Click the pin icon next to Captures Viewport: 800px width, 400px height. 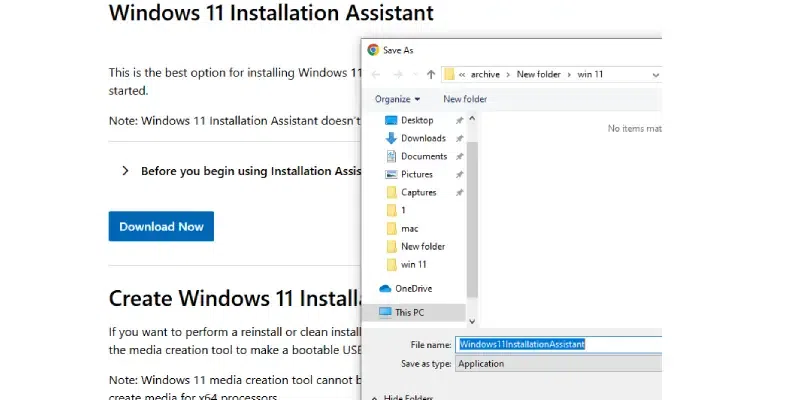point(459,192)
